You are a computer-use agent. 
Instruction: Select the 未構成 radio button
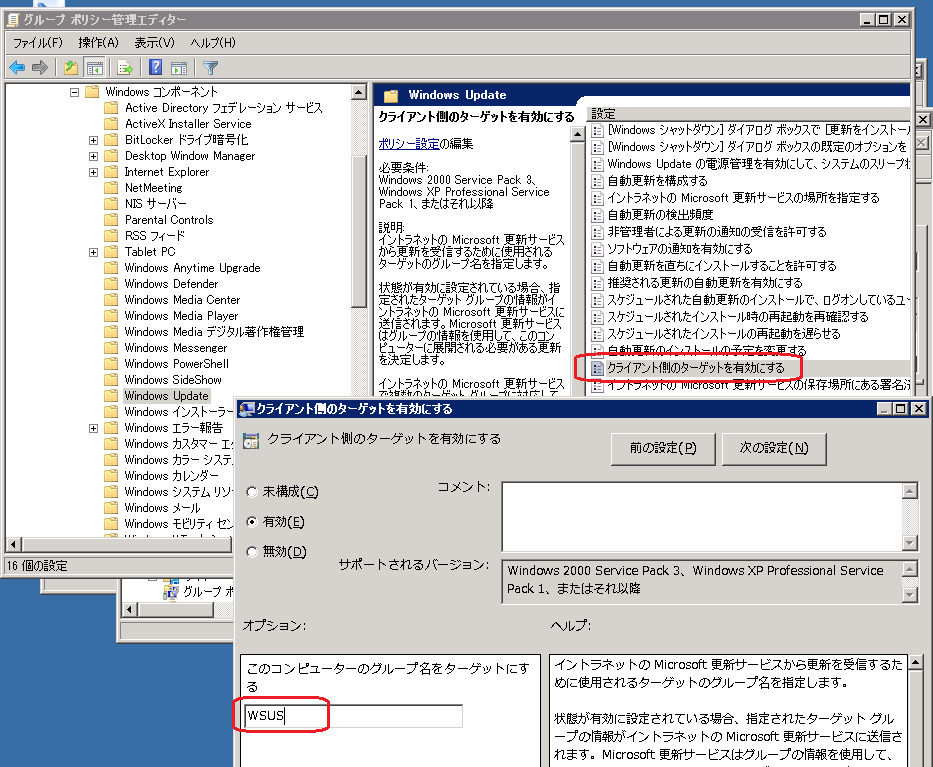click(252, 492)
